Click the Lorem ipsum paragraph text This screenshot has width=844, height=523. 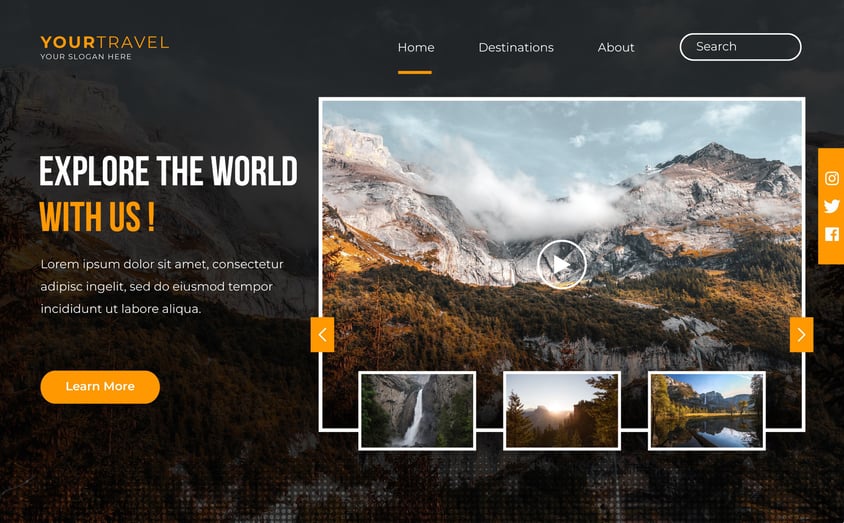pyautogui.click(x=161, y=286)
